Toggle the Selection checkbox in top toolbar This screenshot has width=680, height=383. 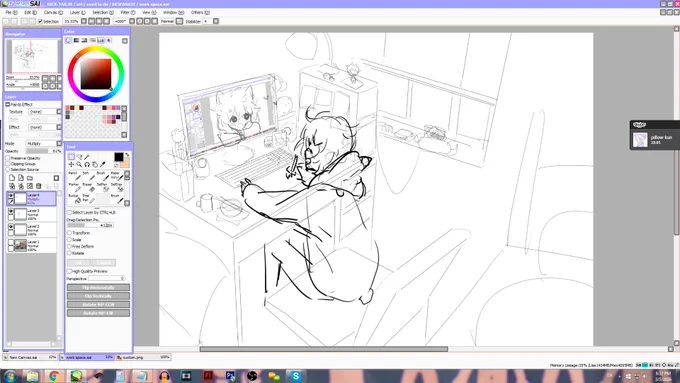40,21
